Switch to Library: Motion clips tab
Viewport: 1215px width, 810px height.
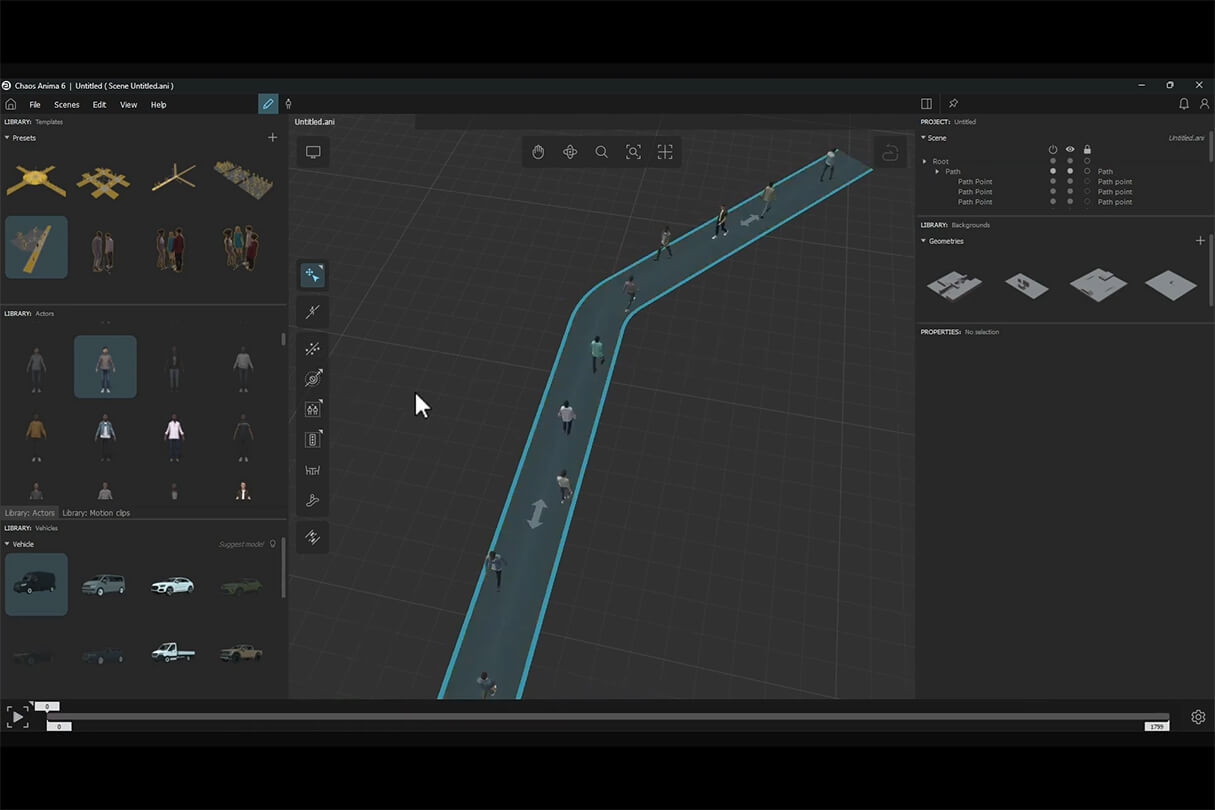tap(96, 513)
